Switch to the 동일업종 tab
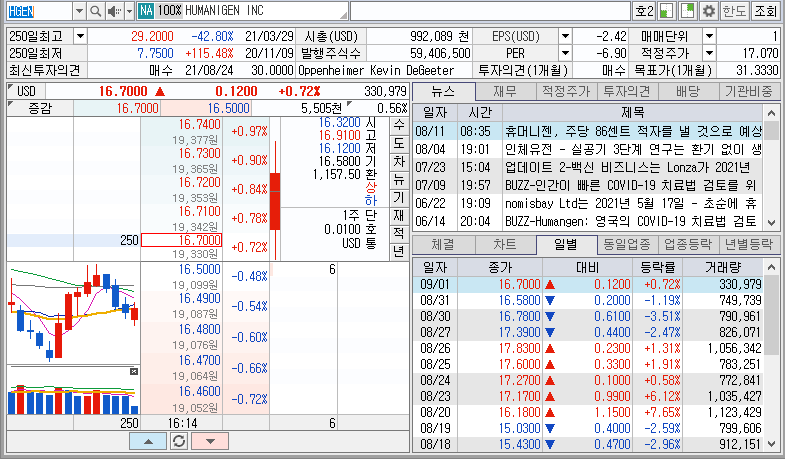The width and height of the screenshot is (785, 459). [x=627, y=245]
